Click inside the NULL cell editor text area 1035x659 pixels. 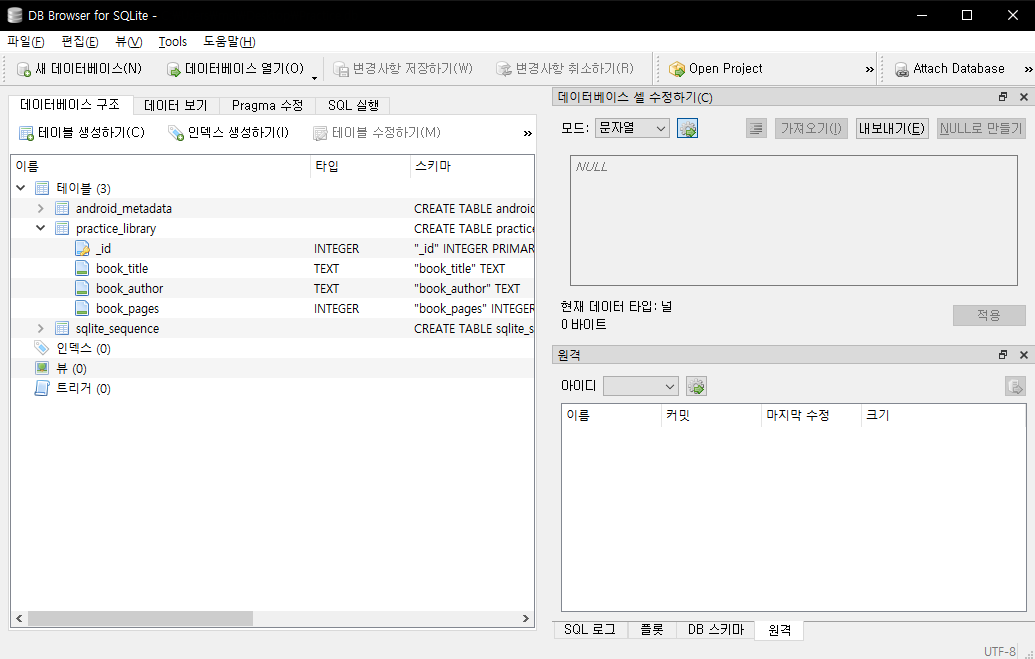click(793, 221)
